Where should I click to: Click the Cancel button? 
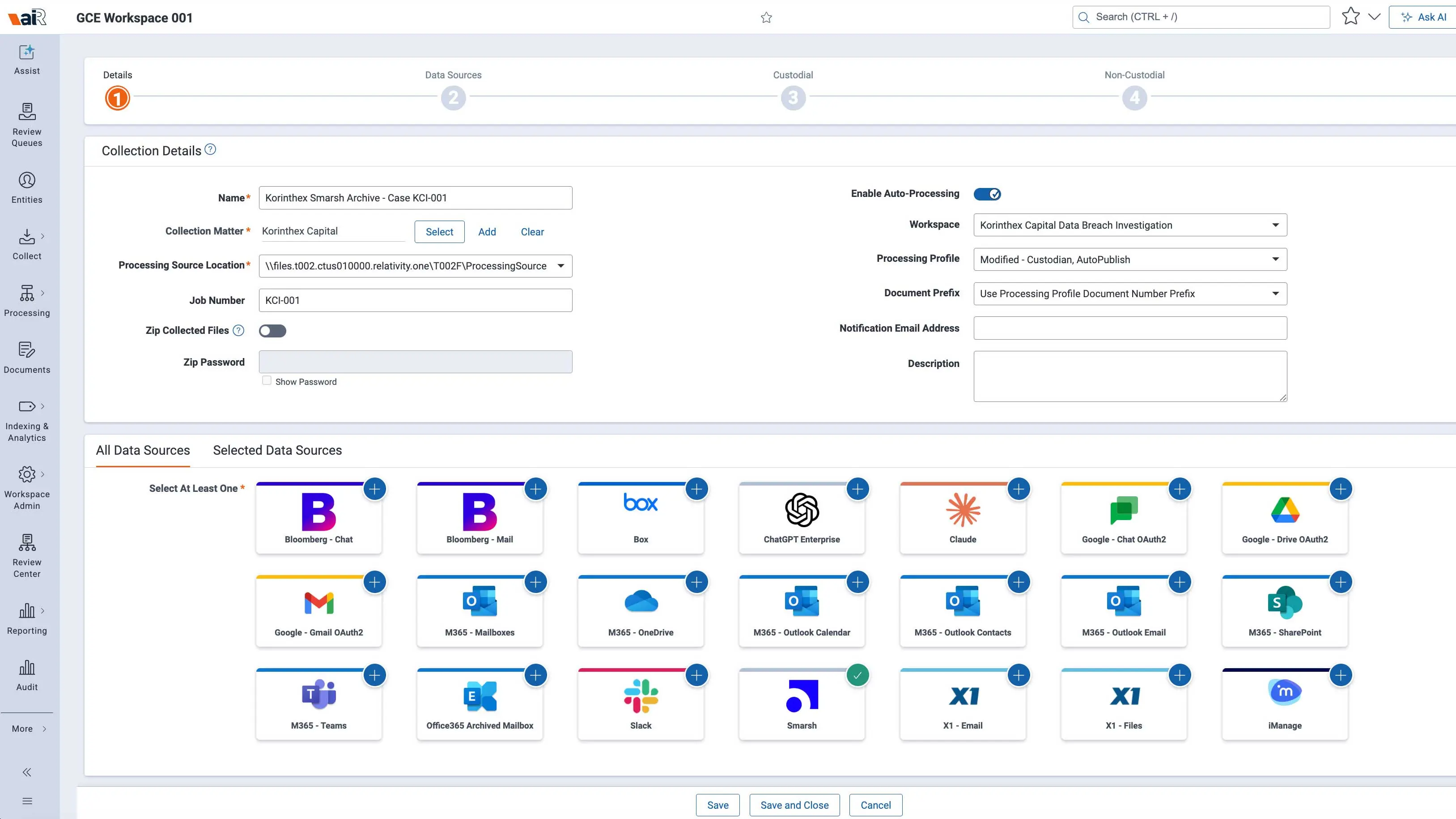tap(875, 805)
